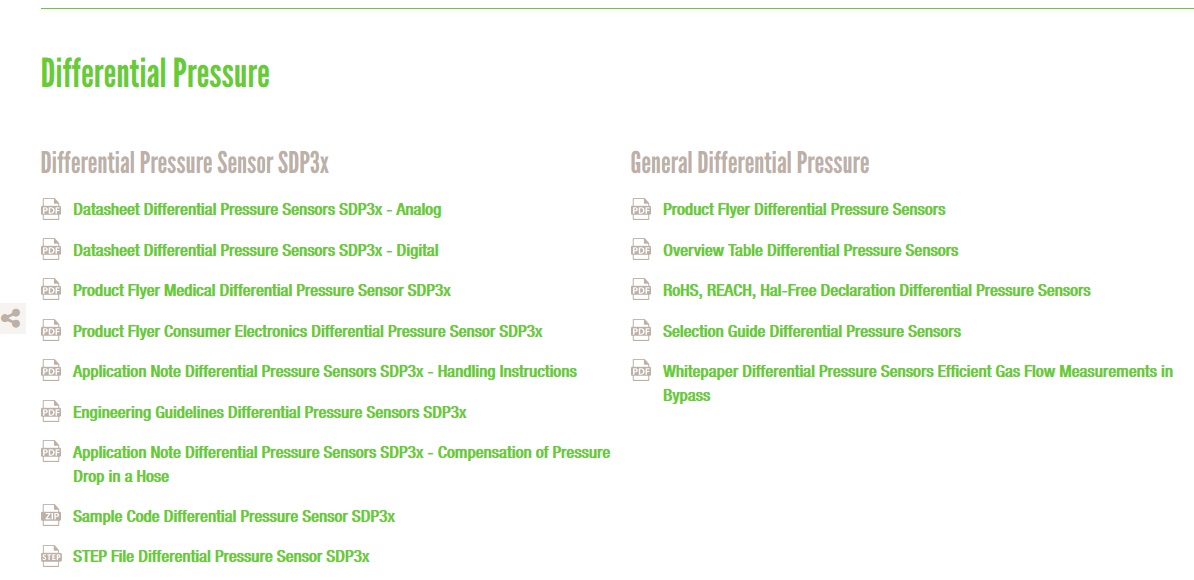Click PDF icon beside Engineering Guidelines link
This screenshot has height=580, width=1194.
point(51,412)
